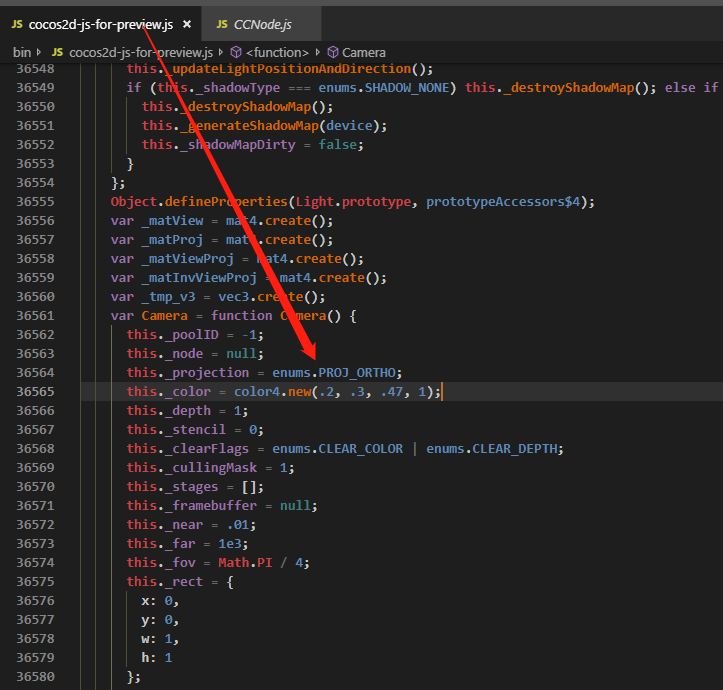The height and width of the screenshot is (690, 723).
Task: Close the cocos2d-js-for-preview.js tab
Action: click(x=187, y=23)
